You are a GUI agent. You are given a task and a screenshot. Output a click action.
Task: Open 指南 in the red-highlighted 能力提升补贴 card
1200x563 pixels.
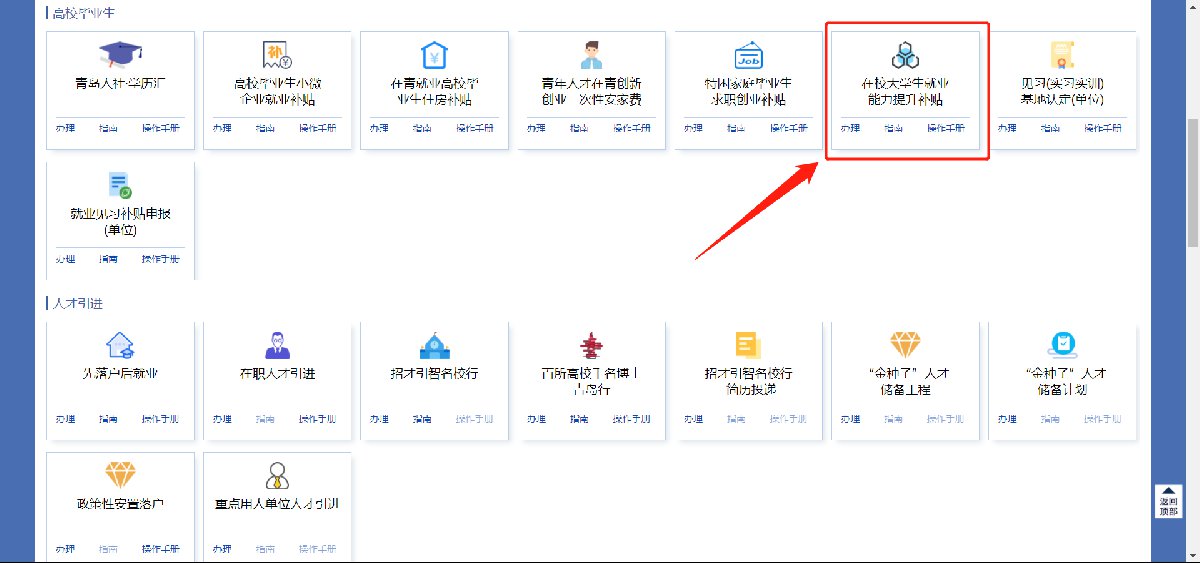[894, 129]
